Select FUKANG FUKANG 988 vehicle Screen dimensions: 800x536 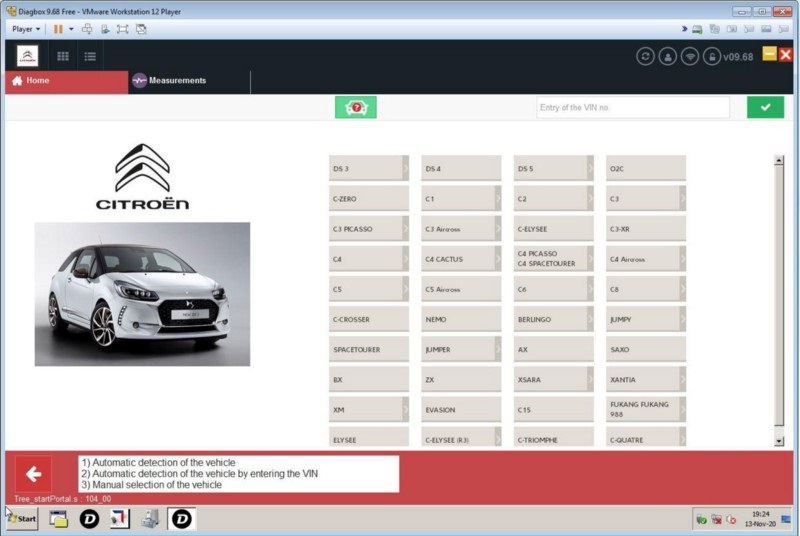[x=645, y=409]
